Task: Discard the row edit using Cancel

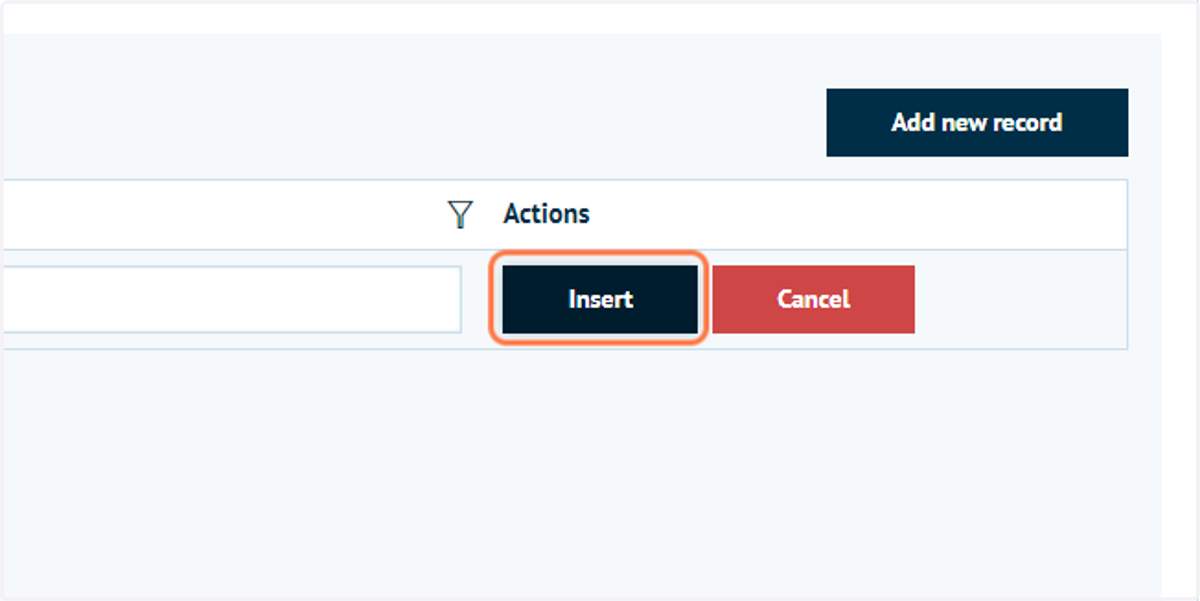Action: [813, 299]
